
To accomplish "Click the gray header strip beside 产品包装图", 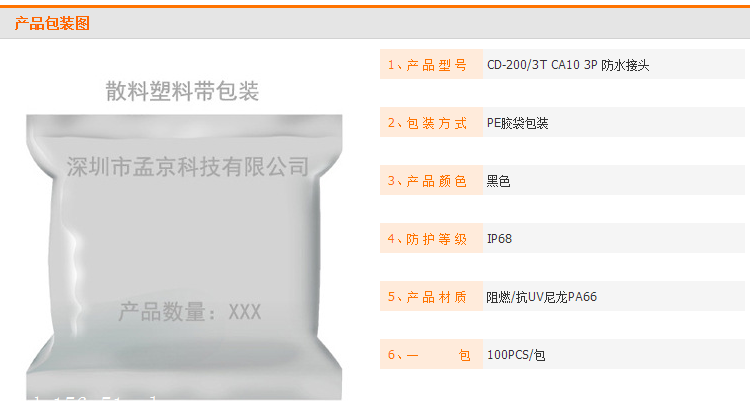I will coord(420,23).
